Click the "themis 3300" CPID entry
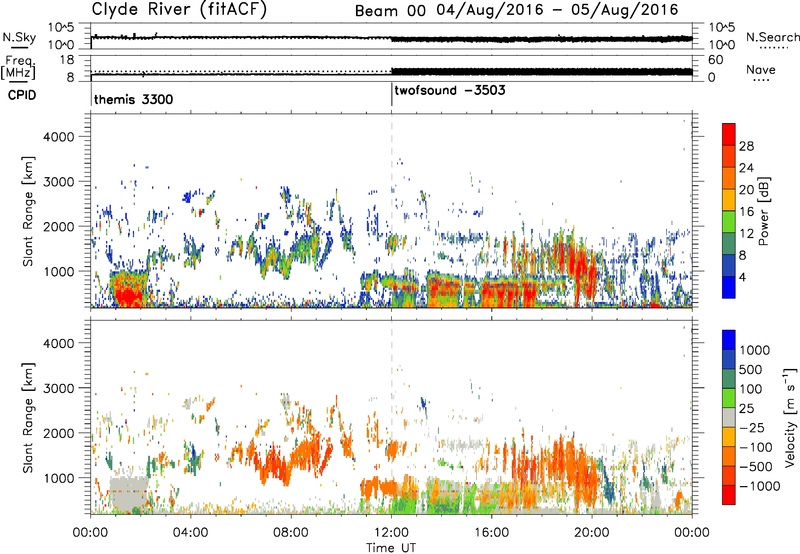The image size is (800, 554). pos(133,99)
